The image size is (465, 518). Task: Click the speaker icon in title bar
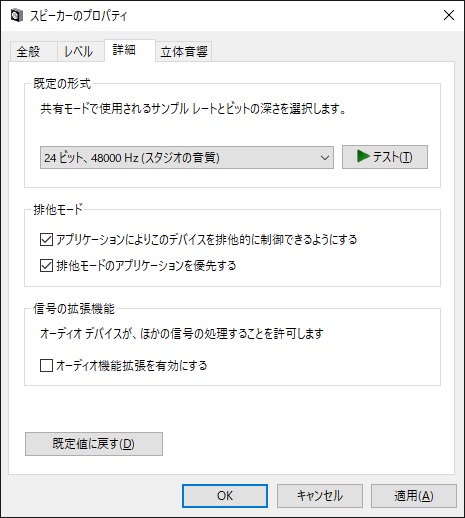coord(17,15)
